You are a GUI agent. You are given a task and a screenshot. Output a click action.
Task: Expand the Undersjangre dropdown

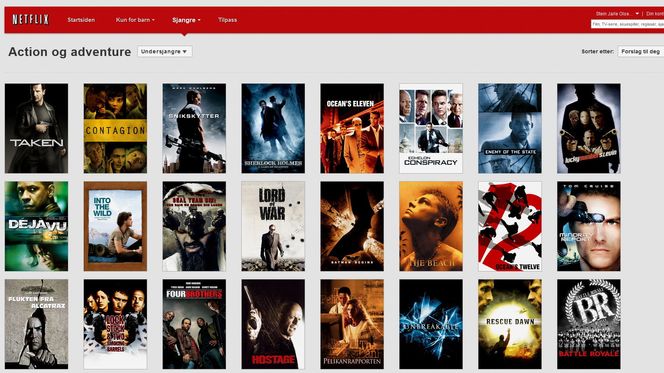tap(164, 51)
